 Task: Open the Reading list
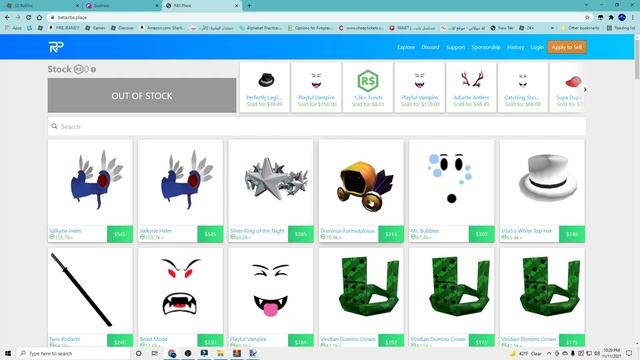click(621, 28)
